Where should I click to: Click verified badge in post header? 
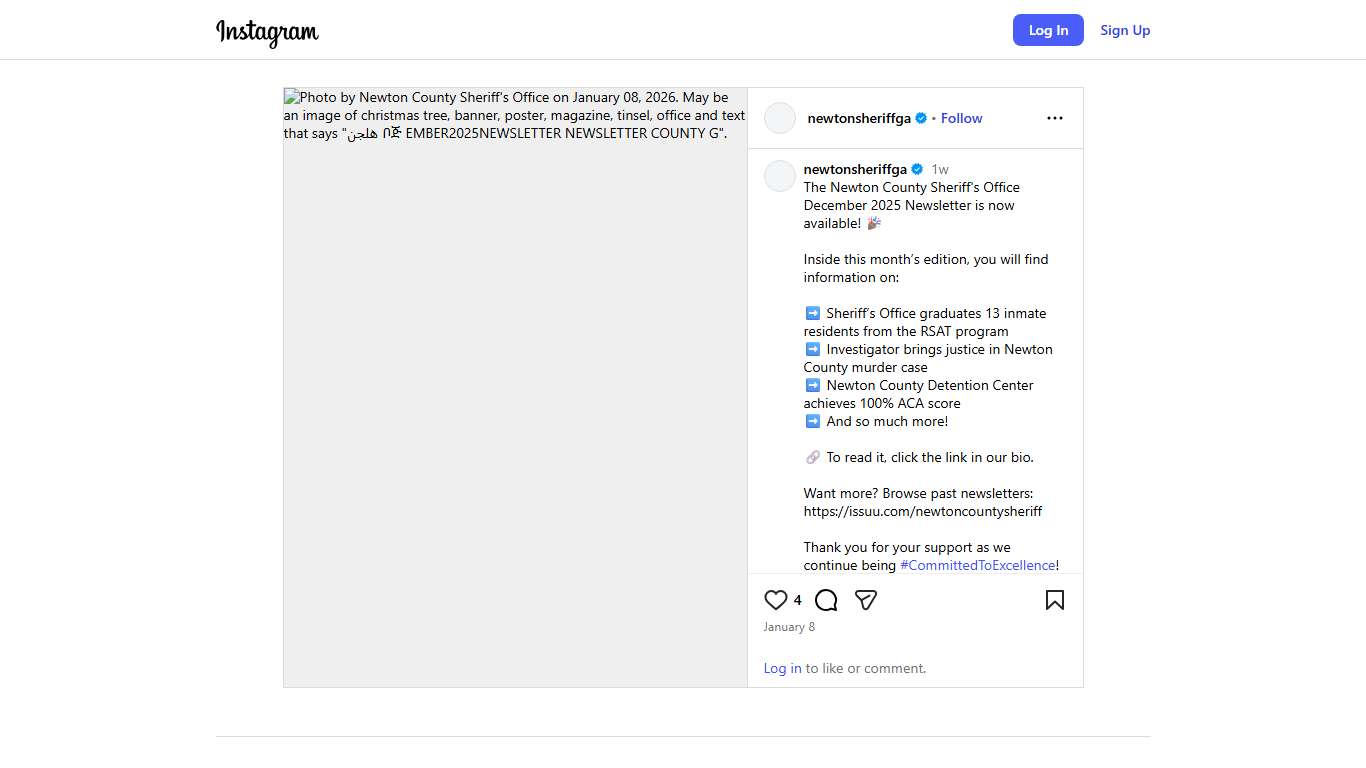921,118
